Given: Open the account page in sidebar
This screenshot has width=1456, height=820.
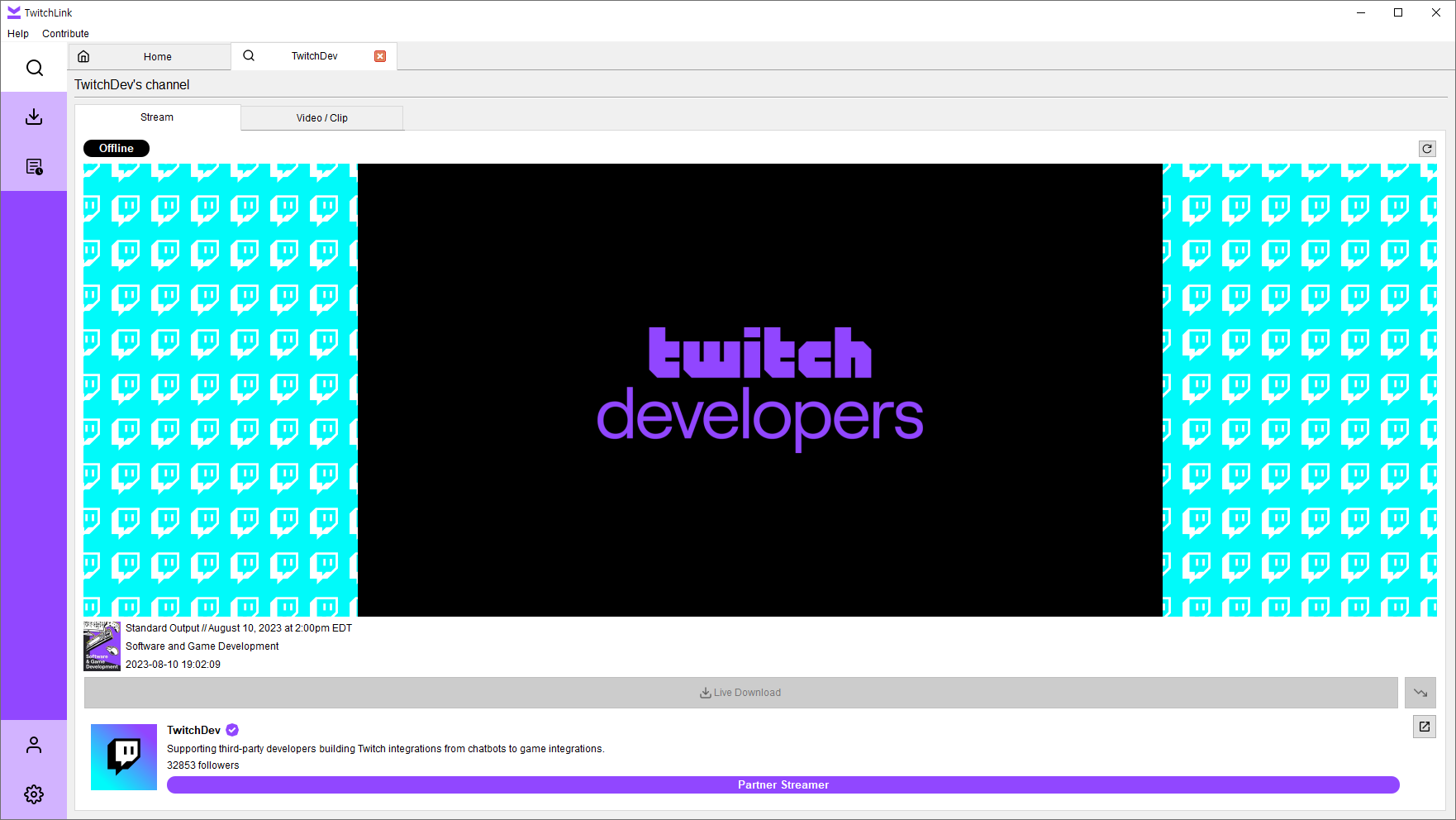Looking at the screenshot, I should click(x=34, y=745).
